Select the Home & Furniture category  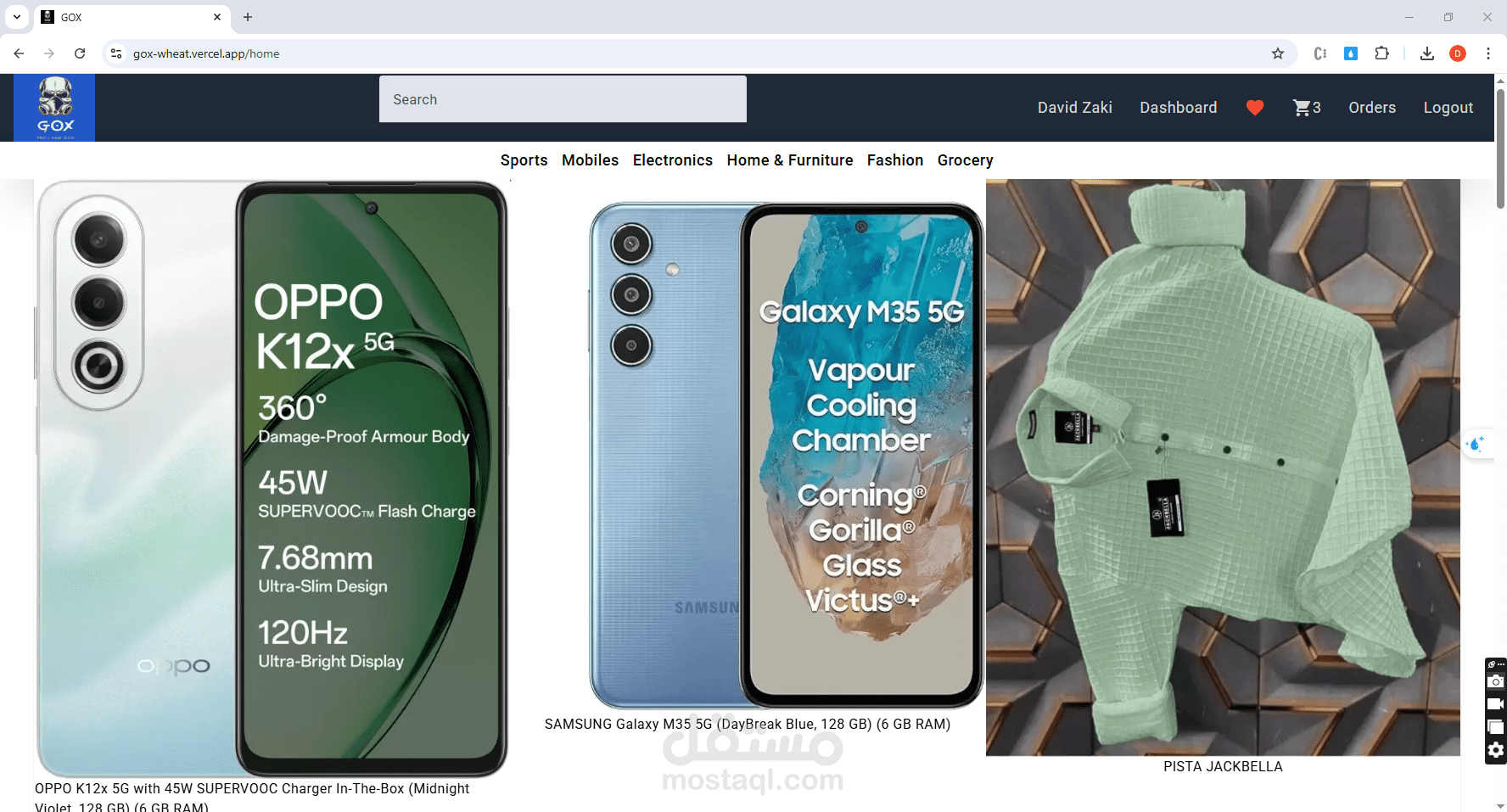point(790,160)
